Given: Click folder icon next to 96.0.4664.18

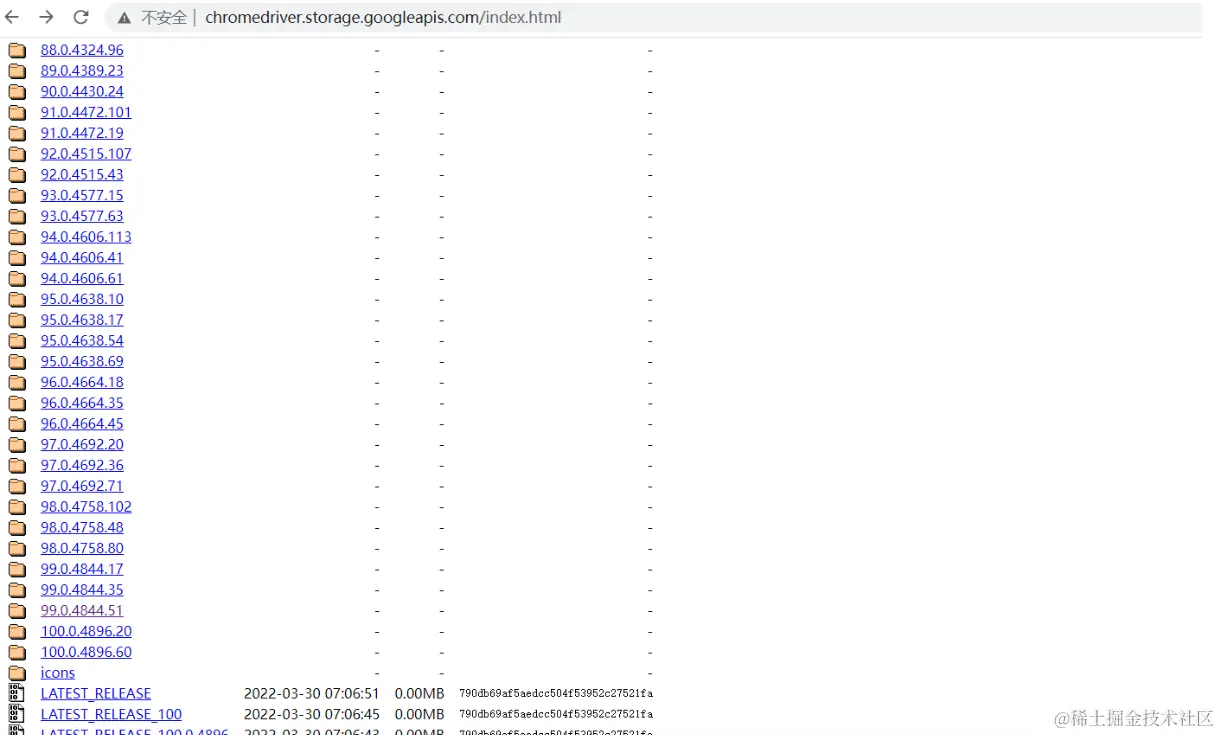Looking at the screenshot, I should click(17, 382).
